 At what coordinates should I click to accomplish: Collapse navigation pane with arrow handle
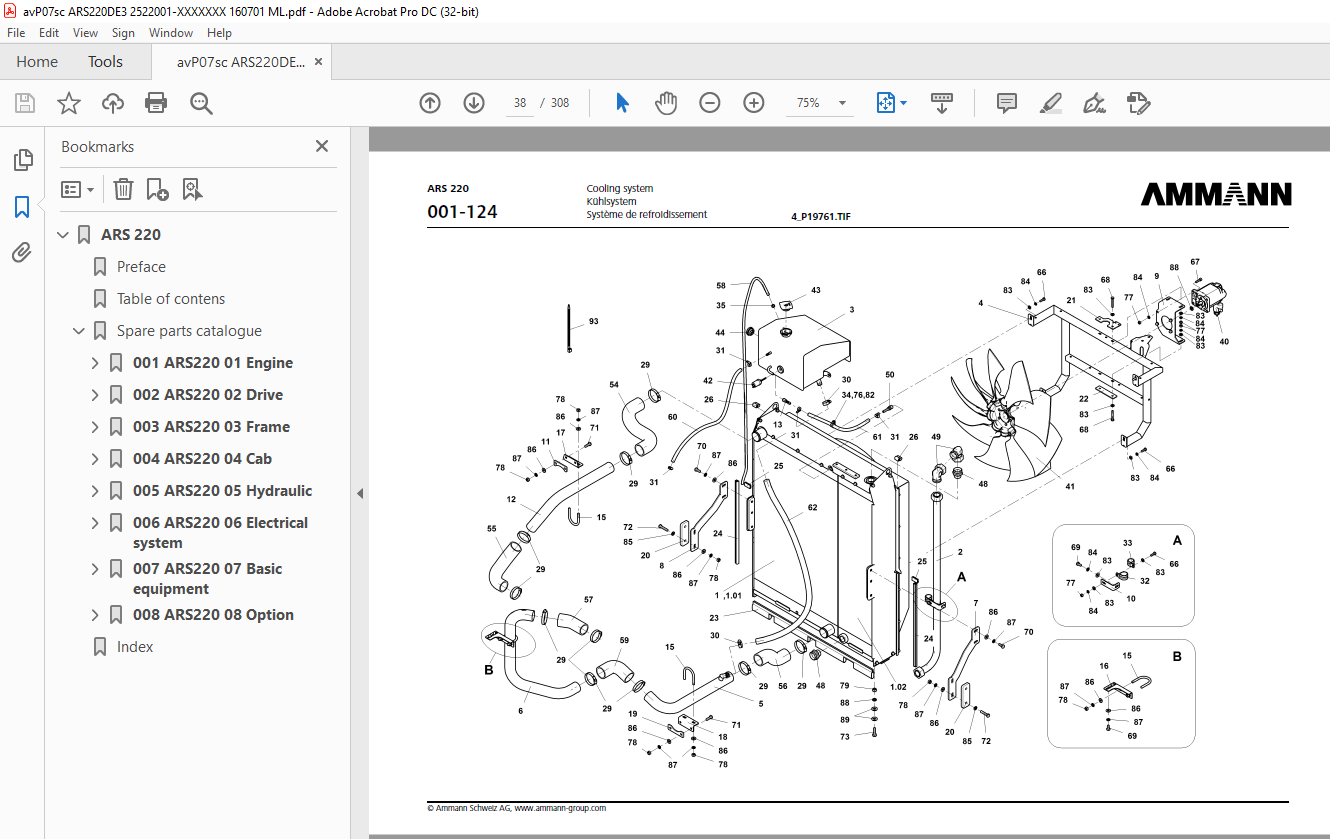coord(360,493)
